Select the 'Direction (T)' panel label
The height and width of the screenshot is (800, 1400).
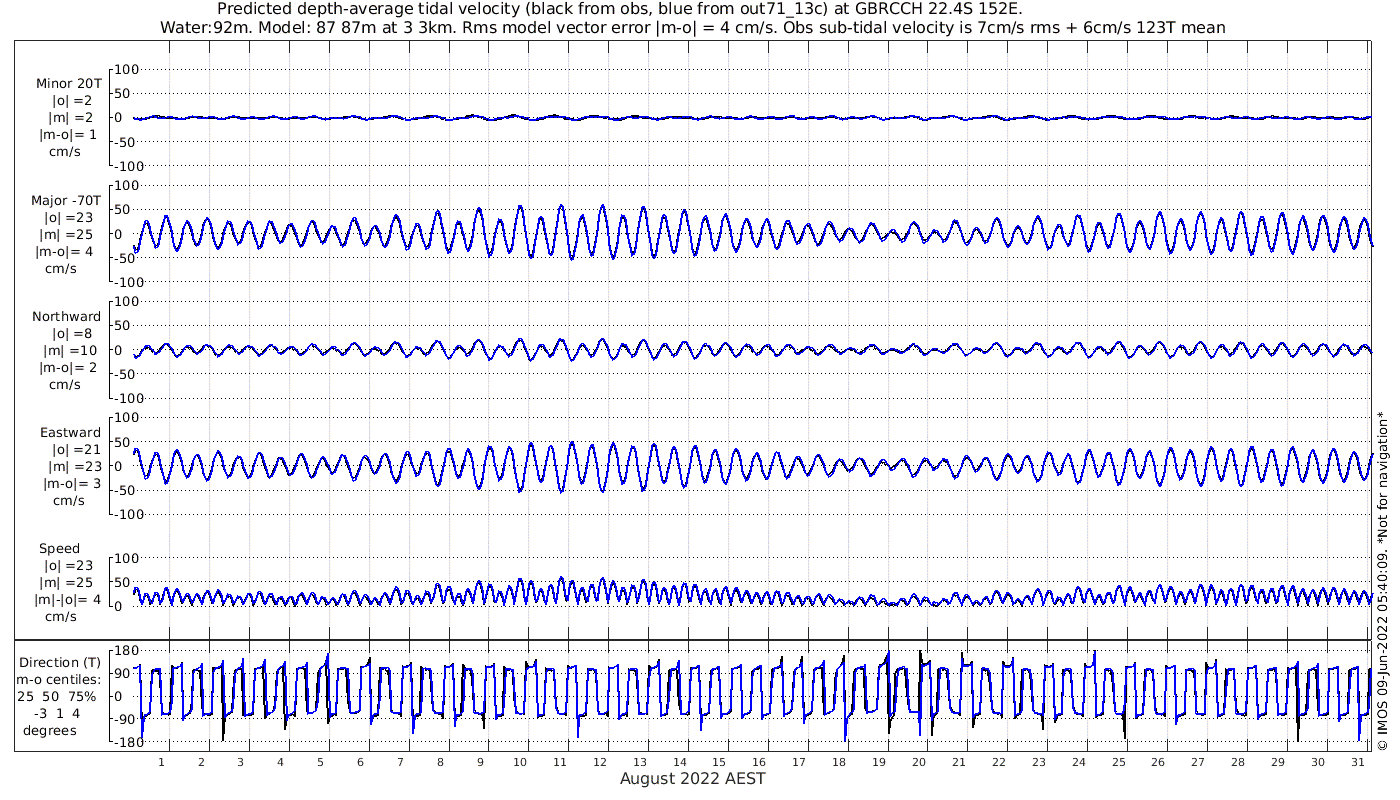[x=60, y=663]
